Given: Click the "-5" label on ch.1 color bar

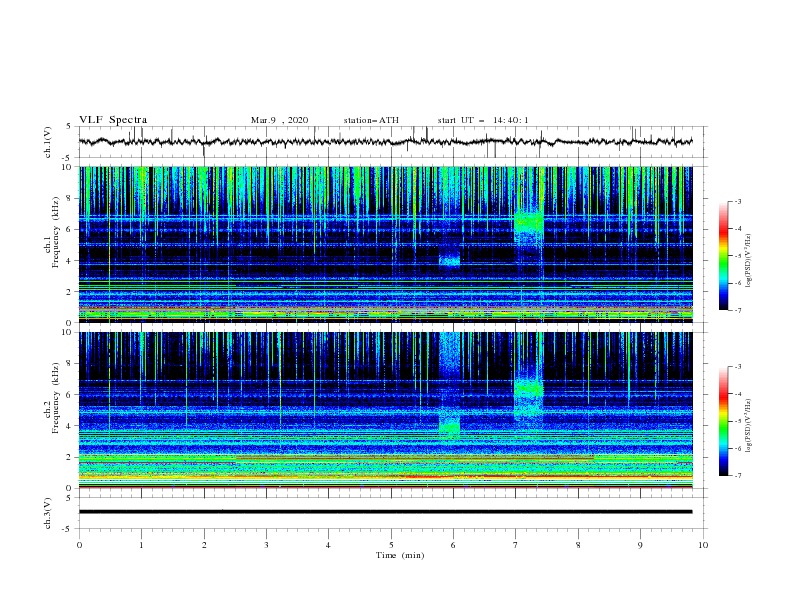Looking at the screenshot, I should (737, 256).
